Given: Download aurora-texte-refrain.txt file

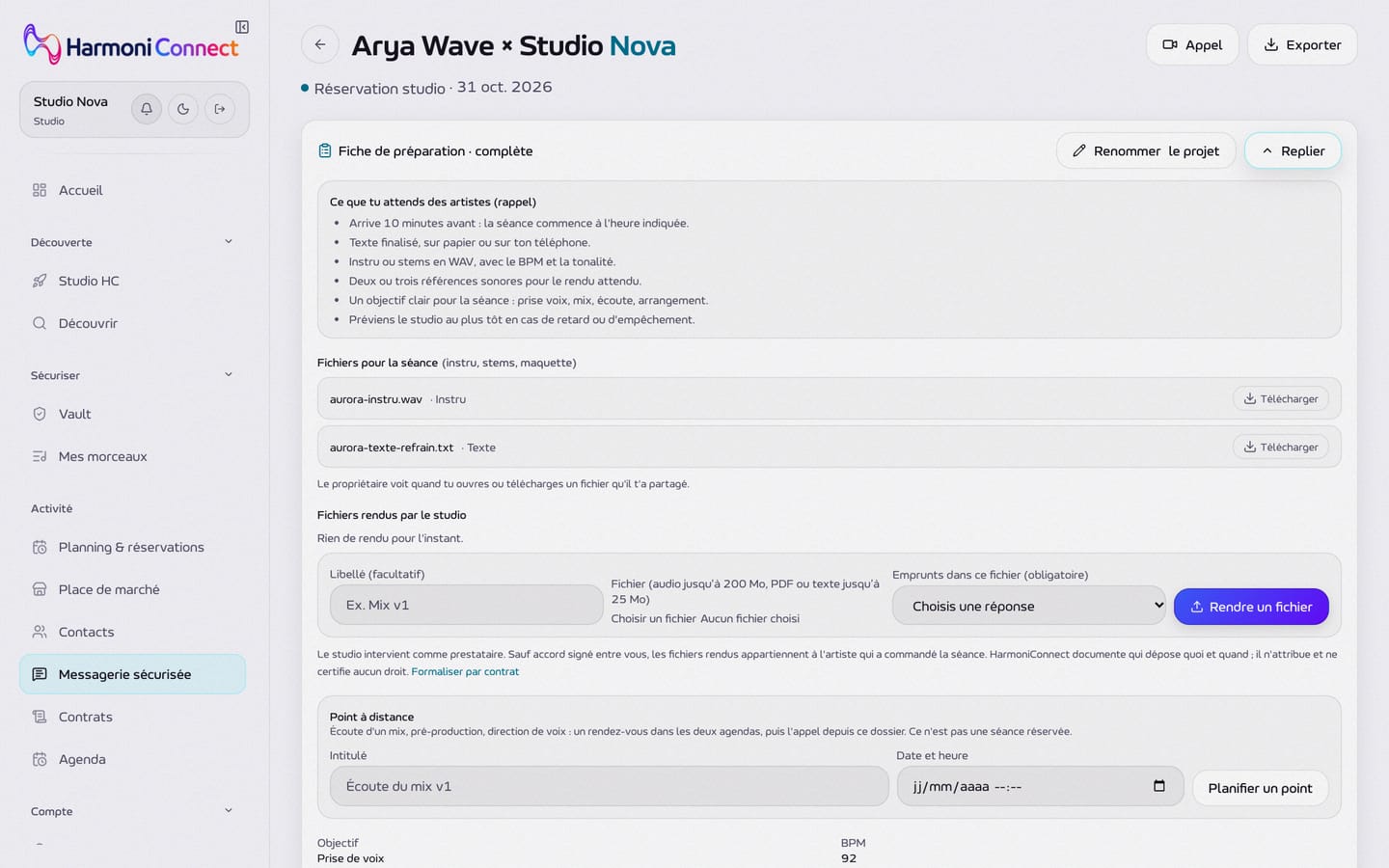Looking at the screenshot, I should click(1281, 447).
